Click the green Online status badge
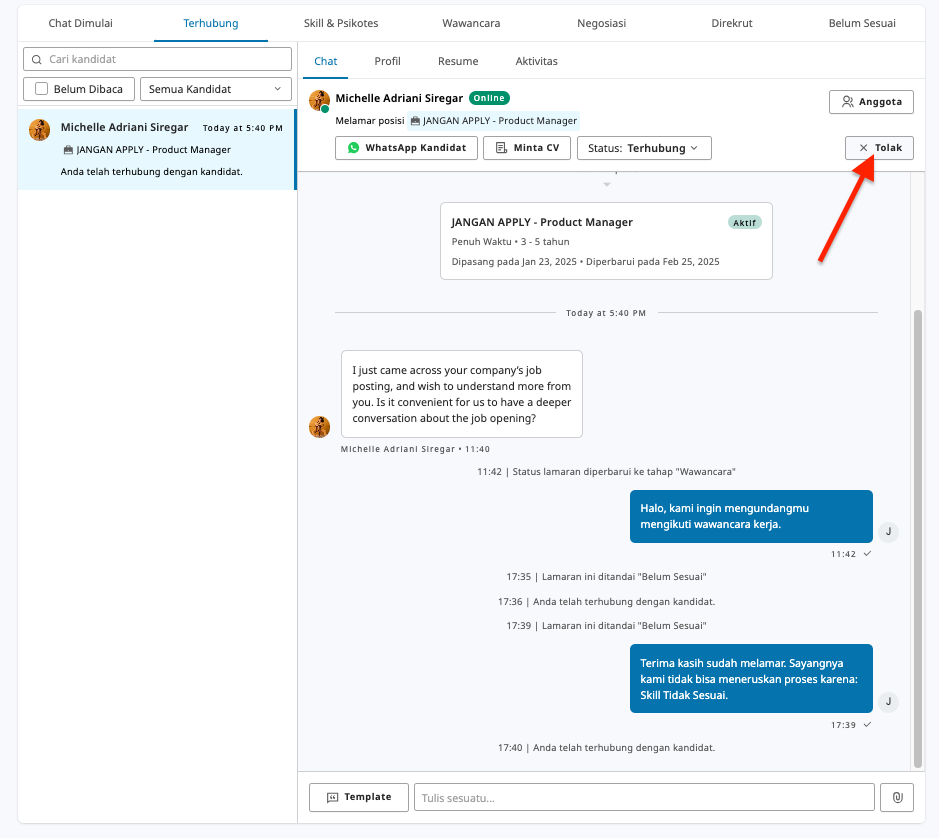939x838 pixels. click(489, 98)
